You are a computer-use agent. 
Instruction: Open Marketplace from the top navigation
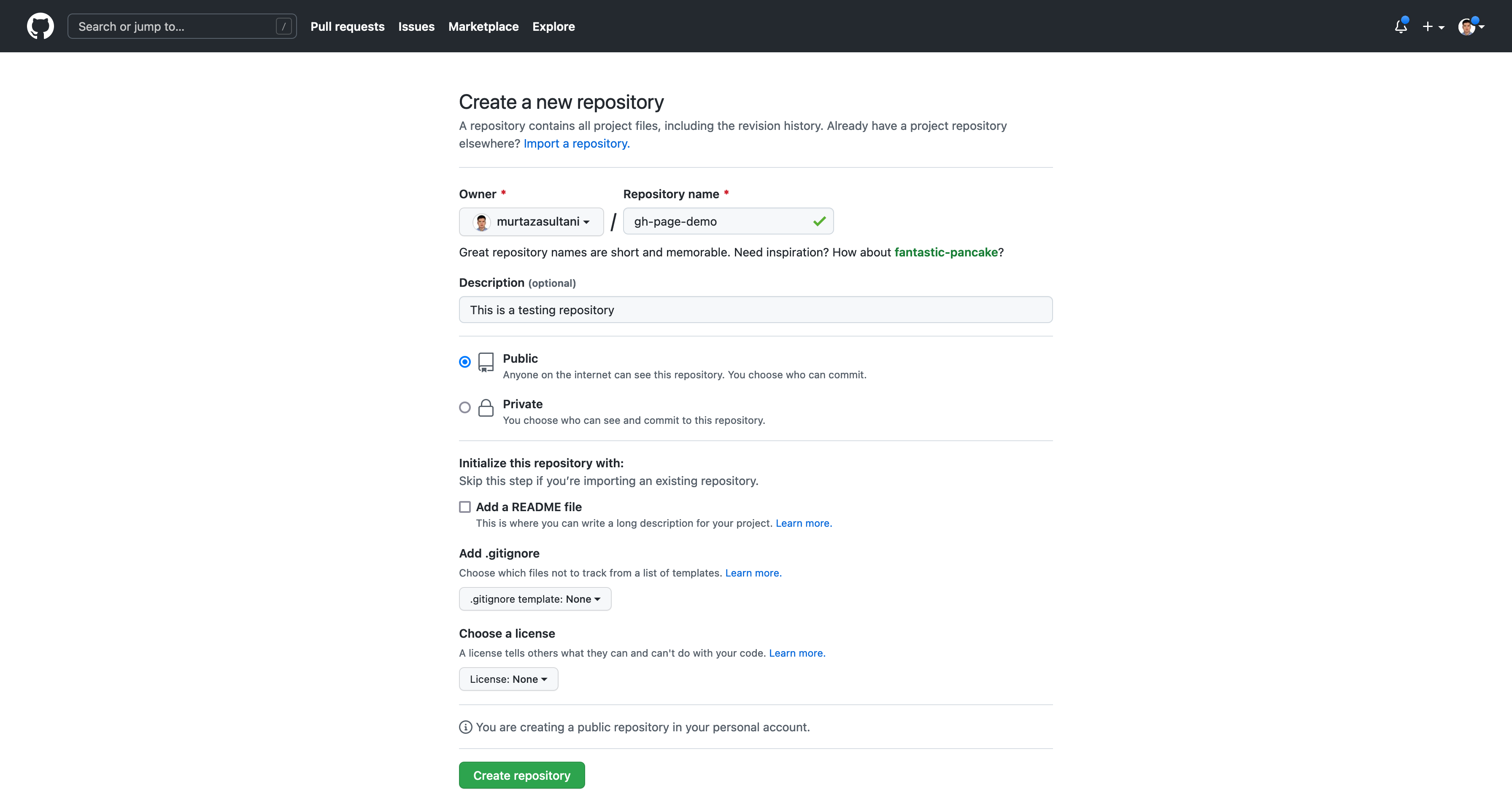click(x=483, y=27)
